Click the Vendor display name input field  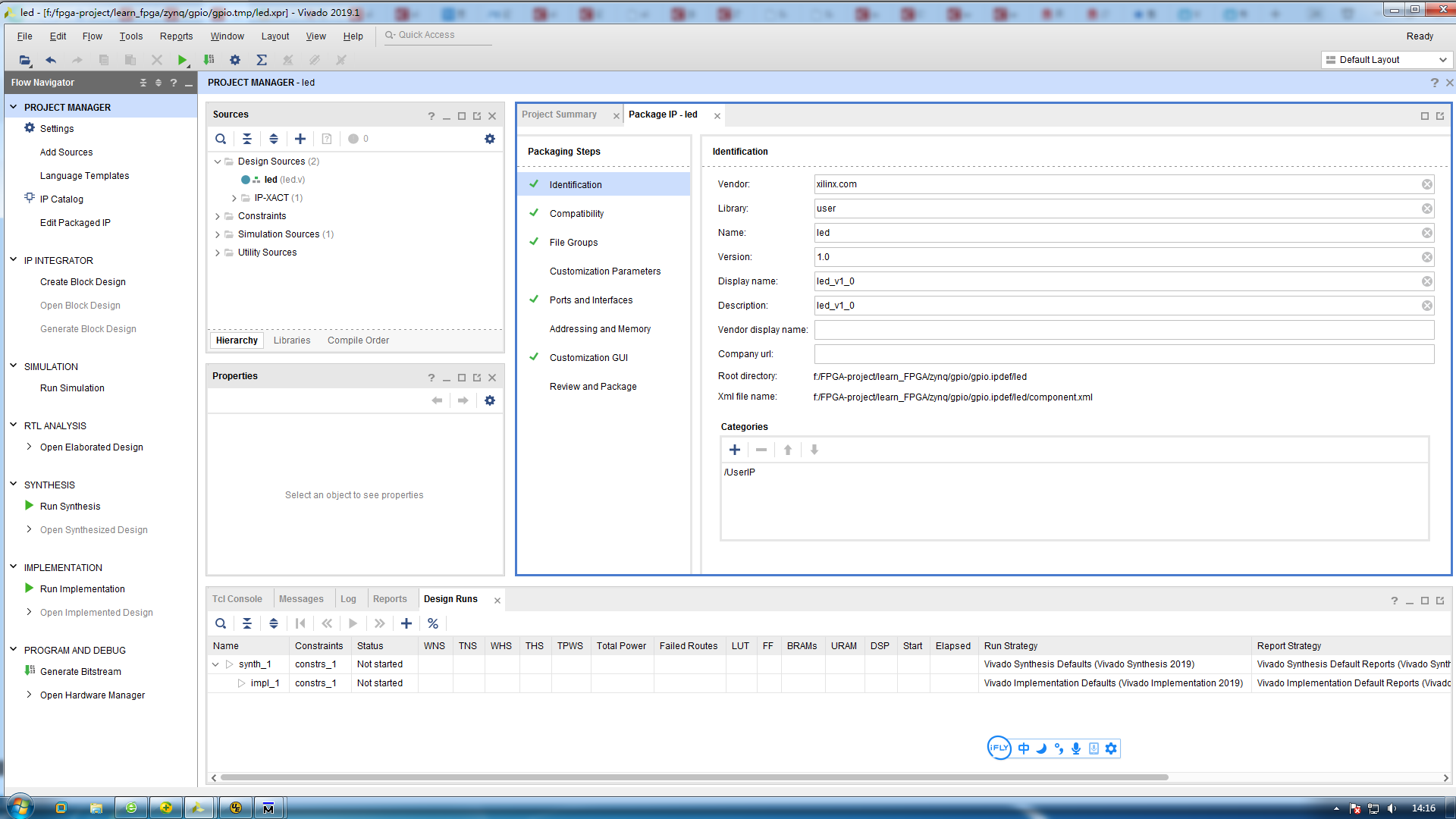tap(1123, 330)
